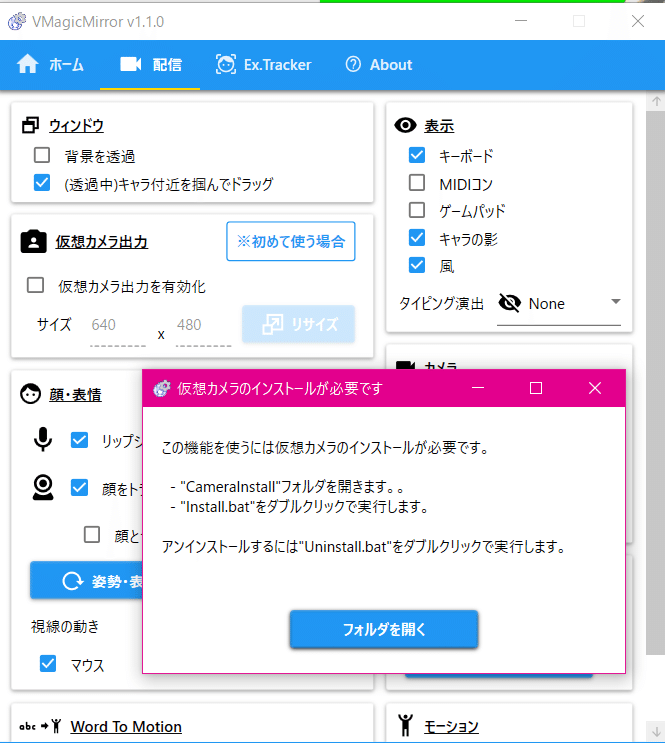Open the Ex.Tracker tab
Viewport: 665px width, 743px height.
264,64
